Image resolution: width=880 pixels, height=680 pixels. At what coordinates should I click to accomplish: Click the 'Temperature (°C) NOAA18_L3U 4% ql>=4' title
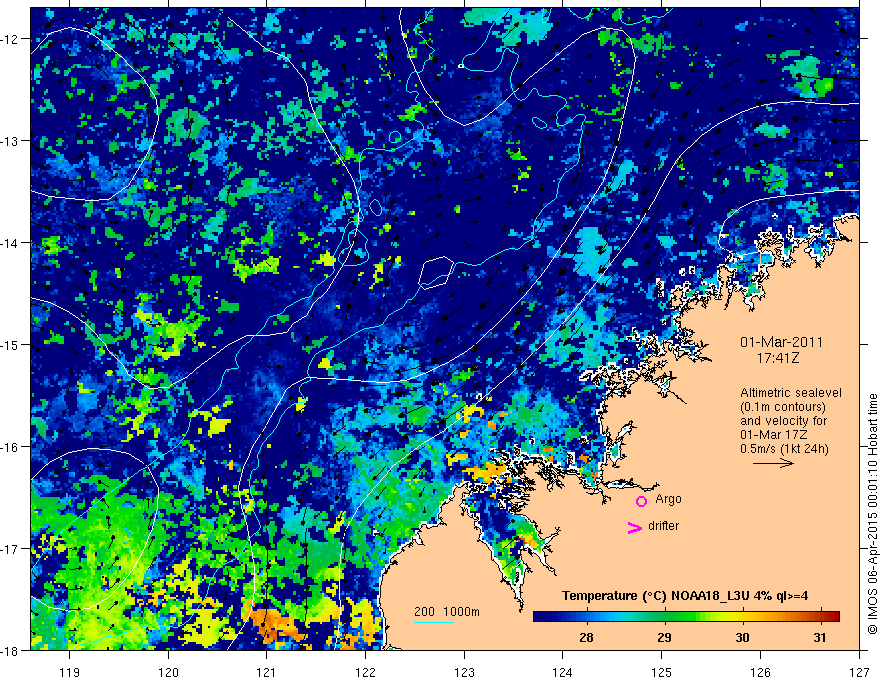click(685, 596)
